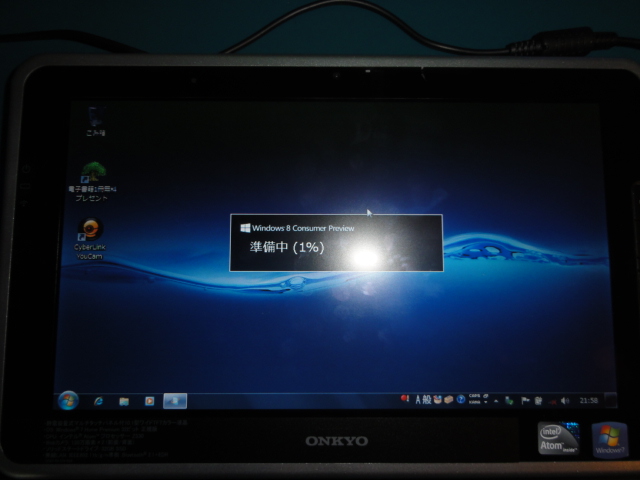Open the IME pad icon
Viewport: 640px width, 480px height.
coord(438,399)
